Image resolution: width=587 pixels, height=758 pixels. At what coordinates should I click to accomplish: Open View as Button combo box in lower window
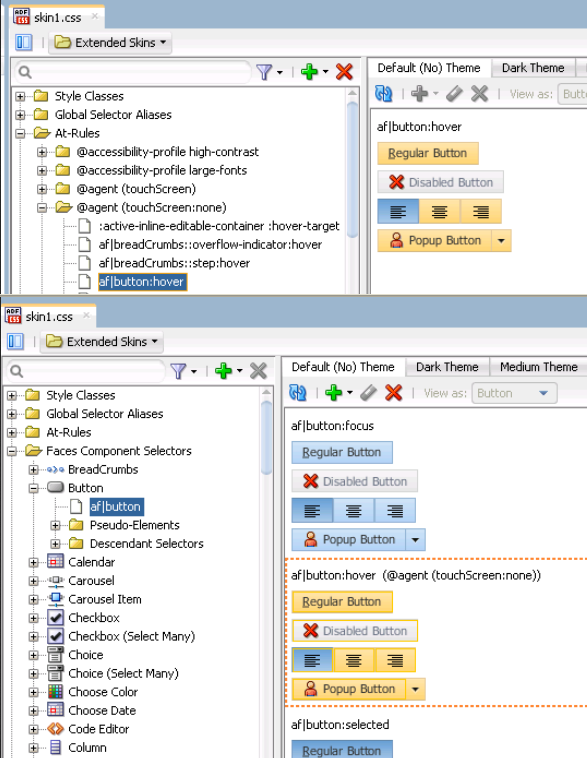coord(514,393)
